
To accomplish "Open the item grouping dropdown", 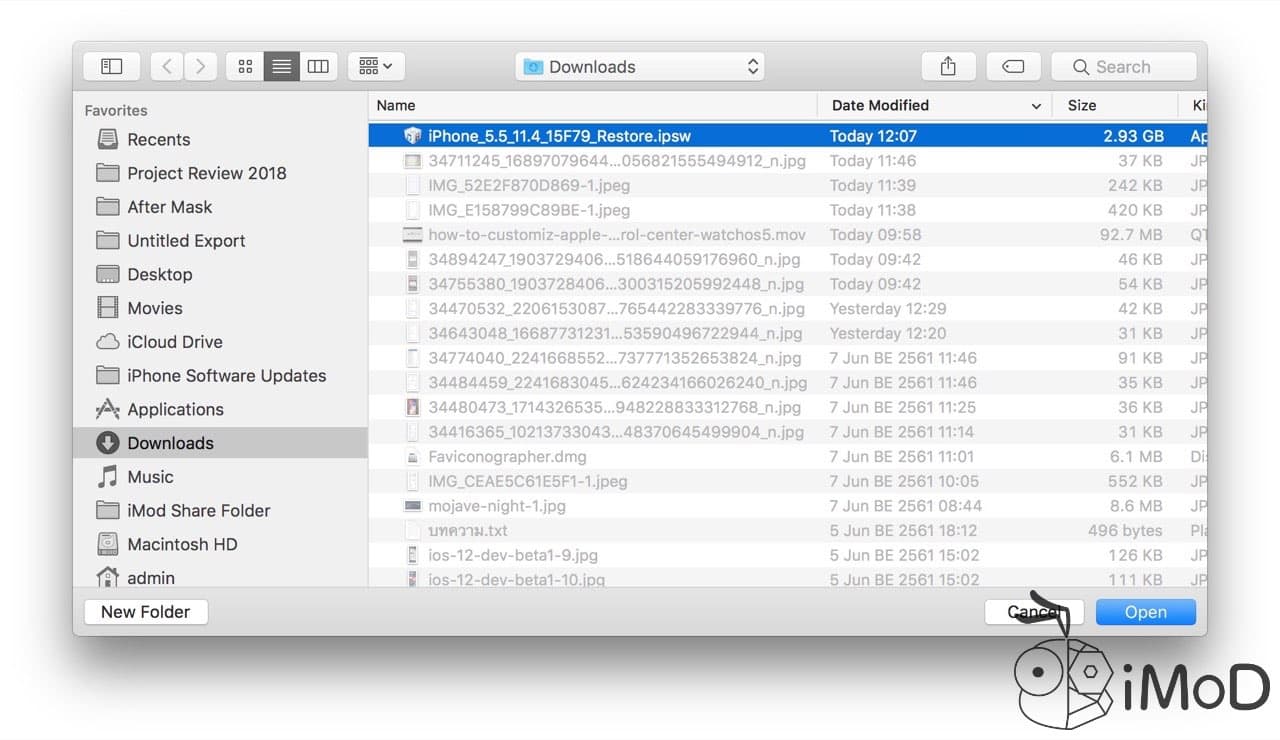I will click(375, 66).
